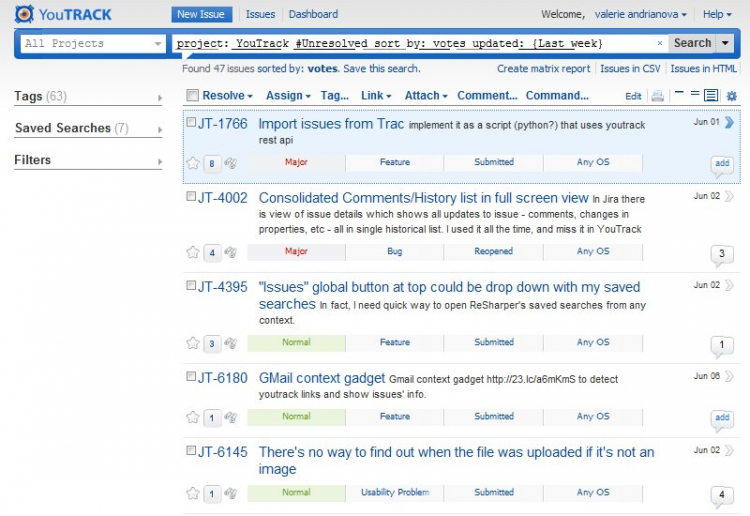This screenshot has width=750, height=516.
Task: Open the All Projects dropdown
Action: click(x=93, y=44)
